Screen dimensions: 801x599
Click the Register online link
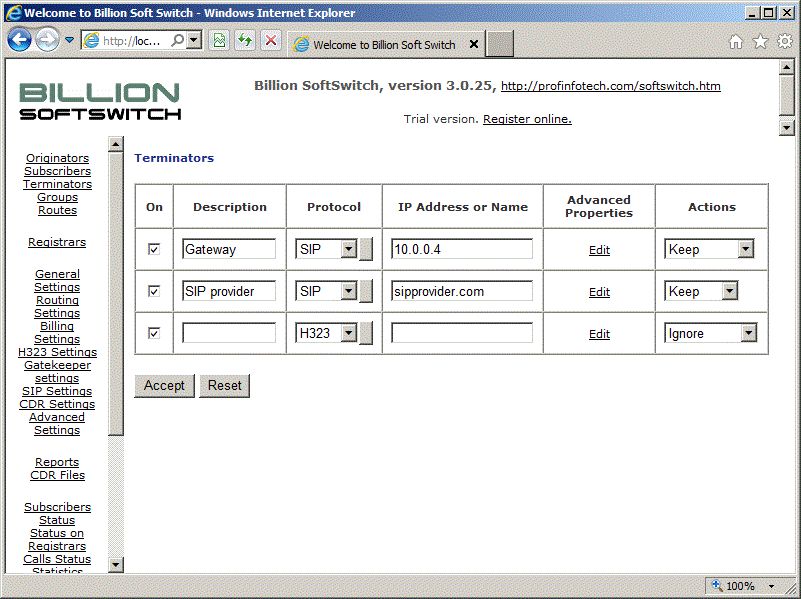(527, 119)
